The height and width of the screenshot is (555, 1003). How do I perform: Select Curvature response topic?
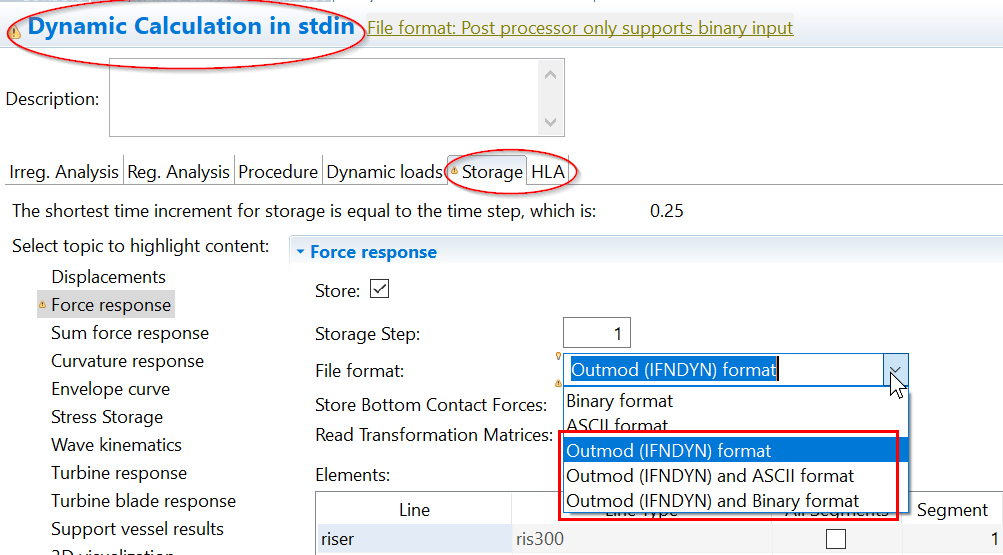(x=127, y=361)
